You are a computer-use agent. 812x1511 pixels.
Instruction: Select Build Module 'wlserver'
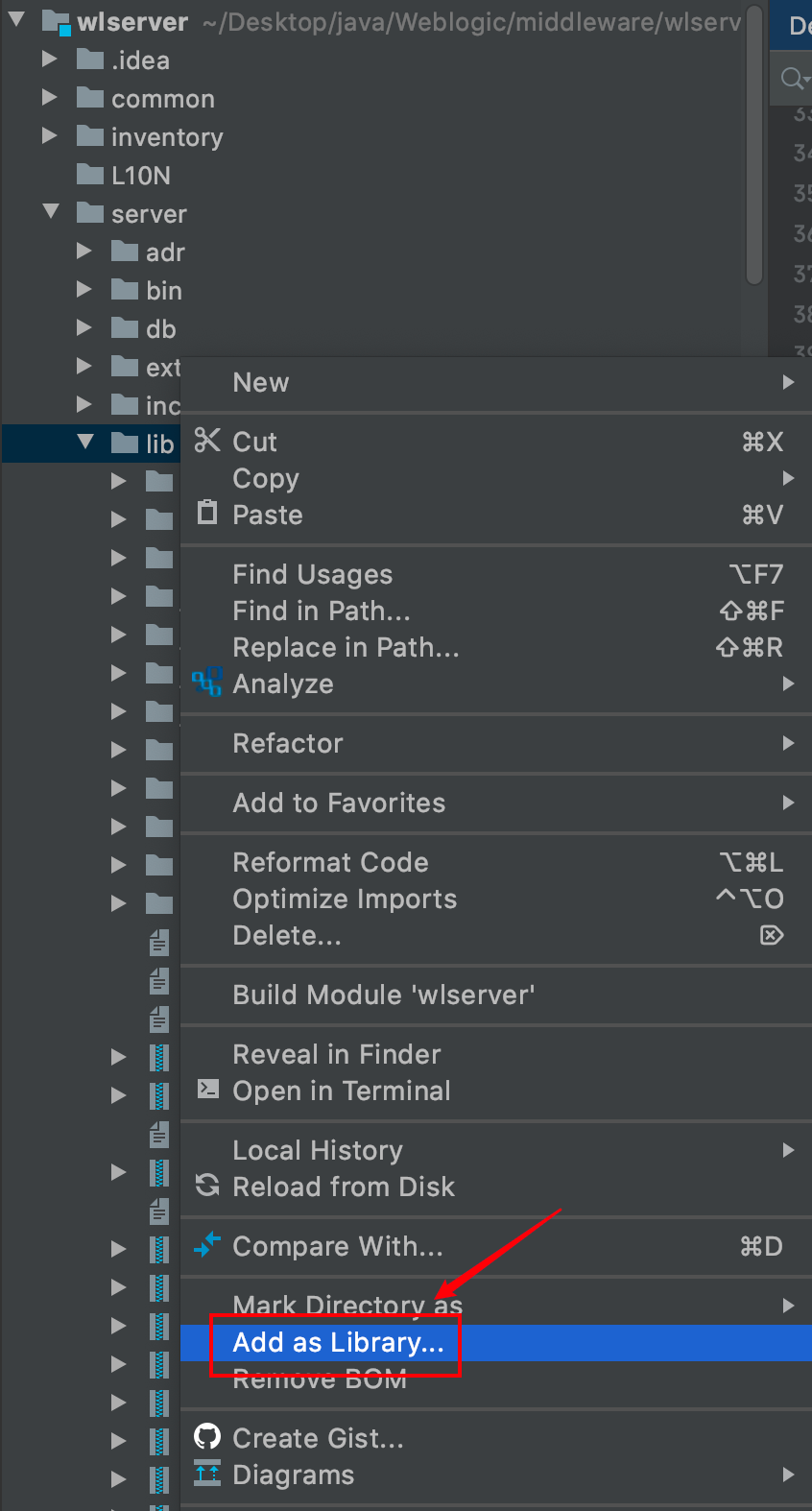[383, 995]
